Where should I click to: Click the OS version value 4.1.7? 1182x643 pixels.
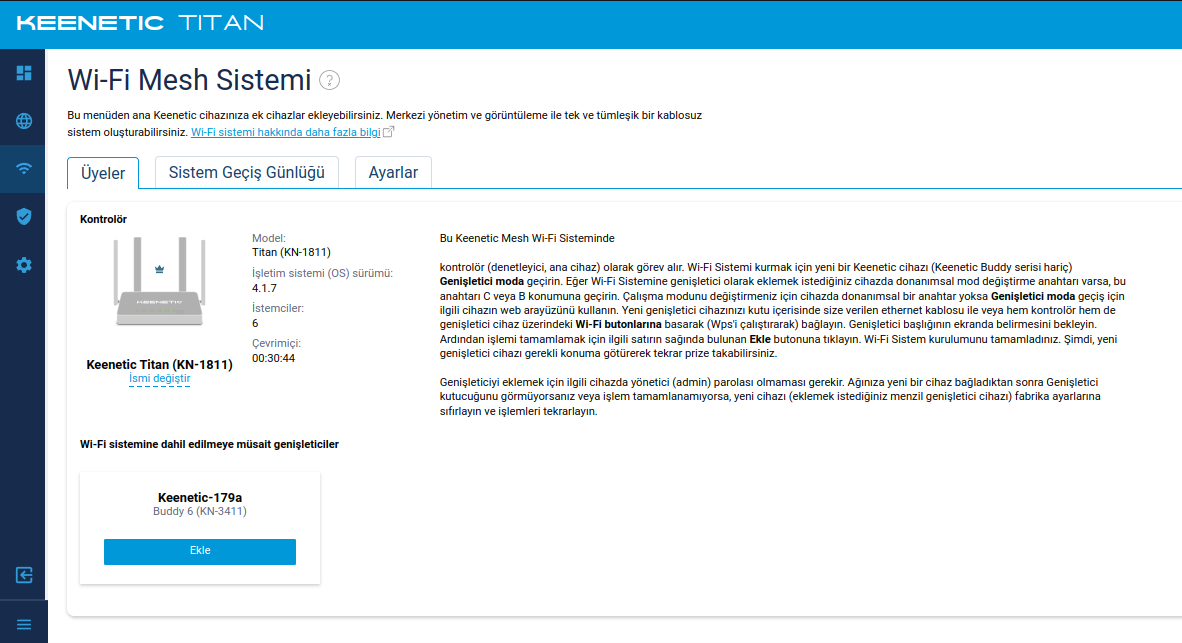(x=264, y=288)
